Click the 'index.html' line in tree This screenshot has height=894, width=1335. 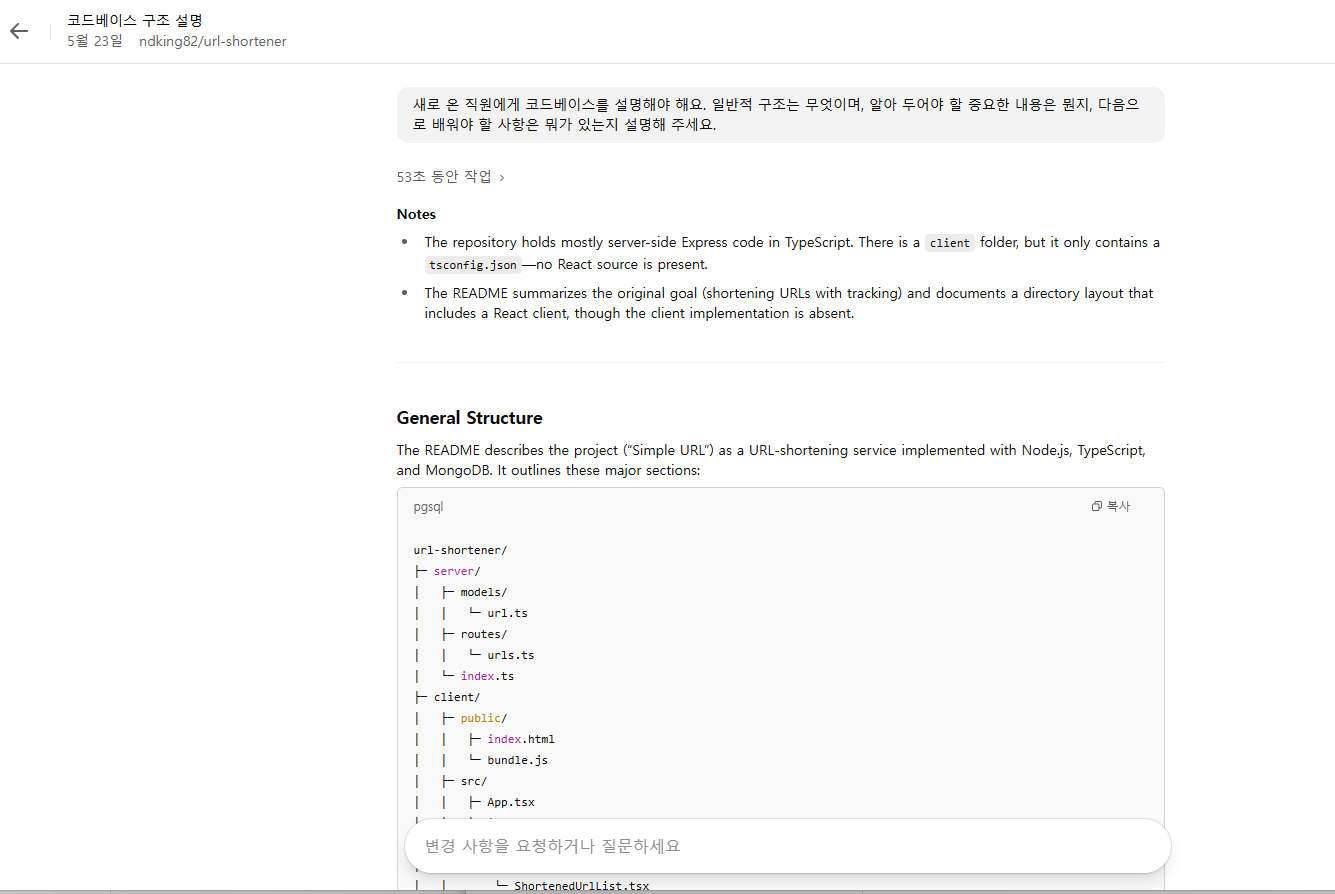point(521,739)
